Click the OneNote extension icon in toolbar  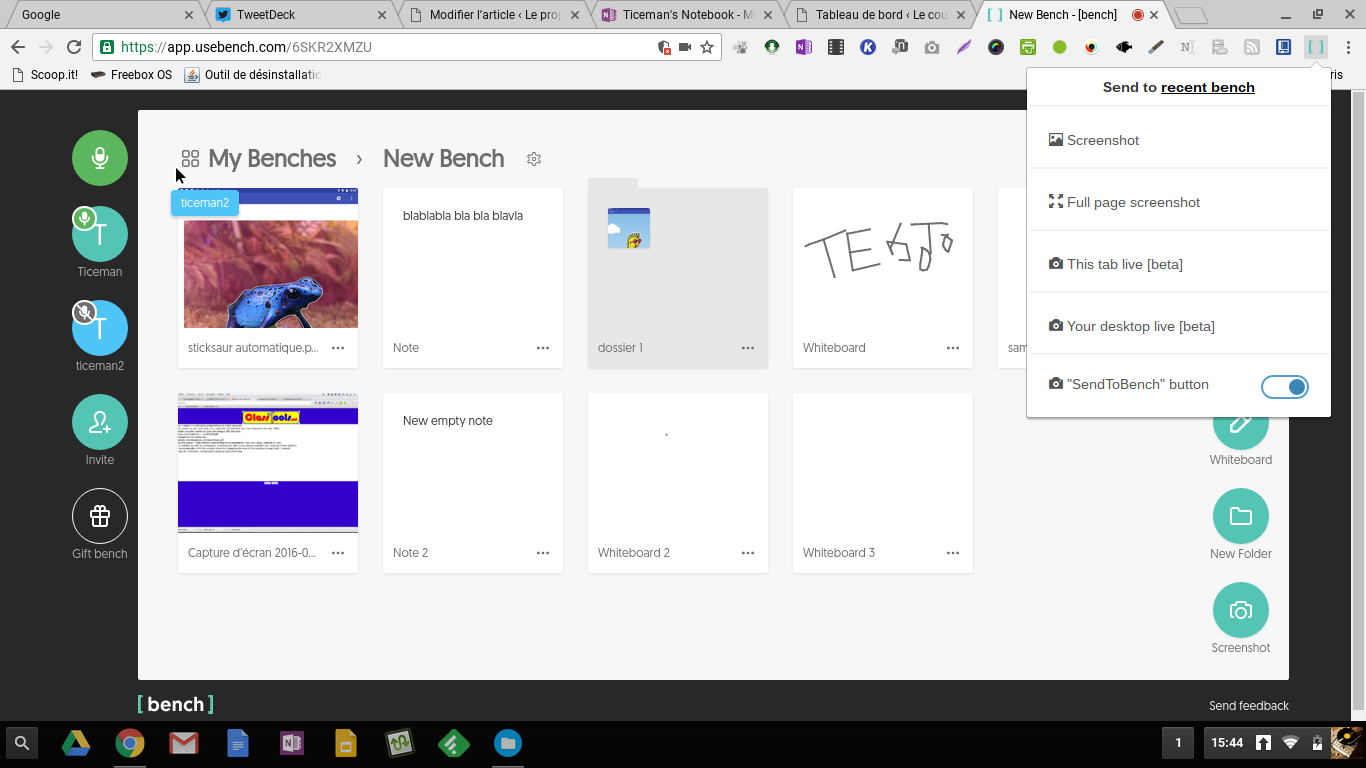tap(804, 47)
